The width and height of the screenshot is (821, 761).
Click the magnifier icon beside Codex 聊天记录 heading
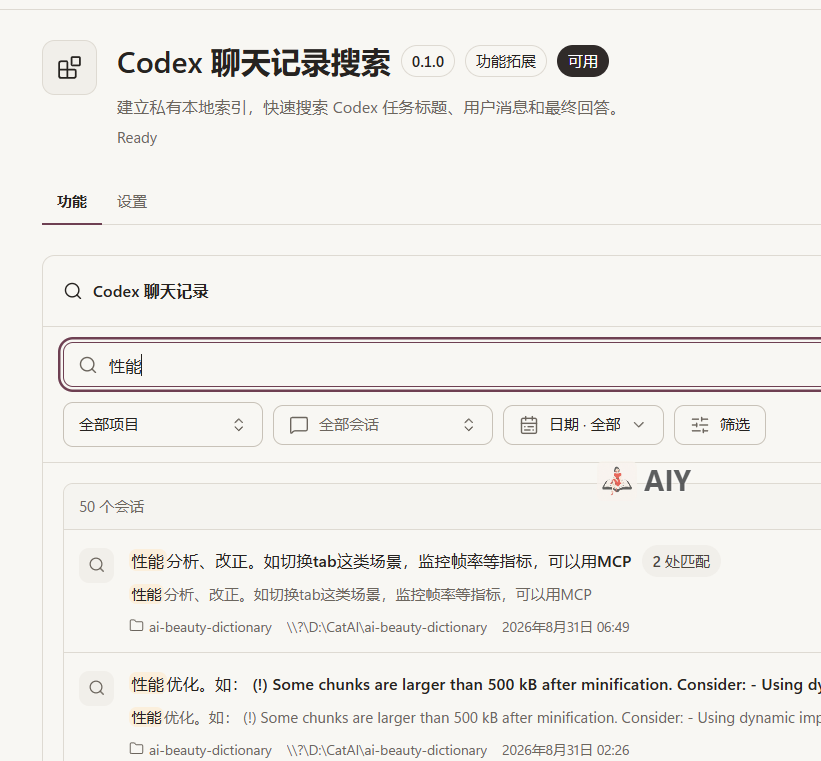pyautogui.click(x=73, y=291)
